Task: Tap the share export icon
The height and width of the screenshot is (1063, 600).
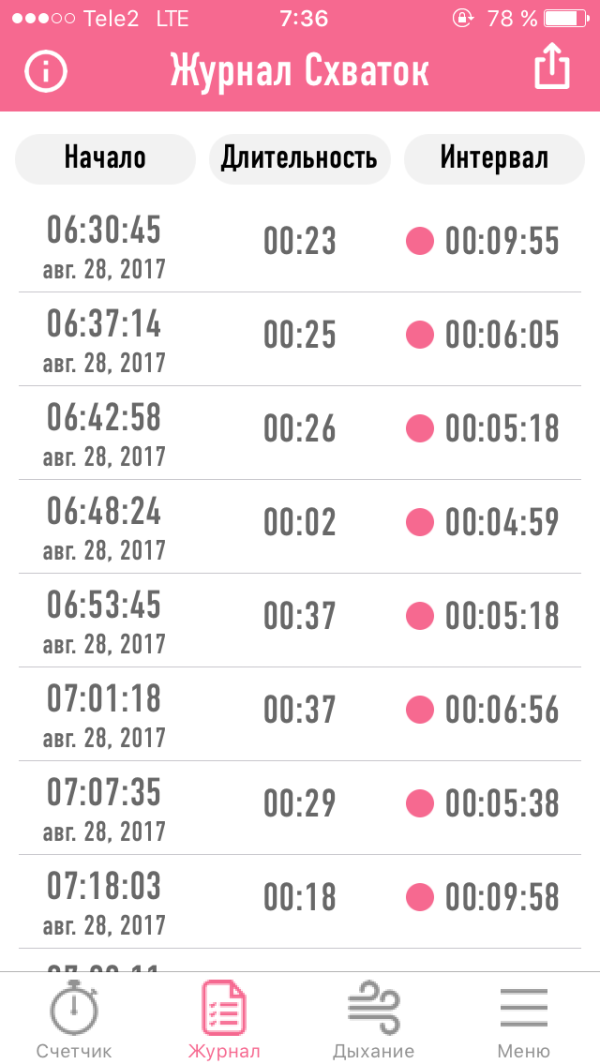Action: pyautogui.click(x=552, y=68)
